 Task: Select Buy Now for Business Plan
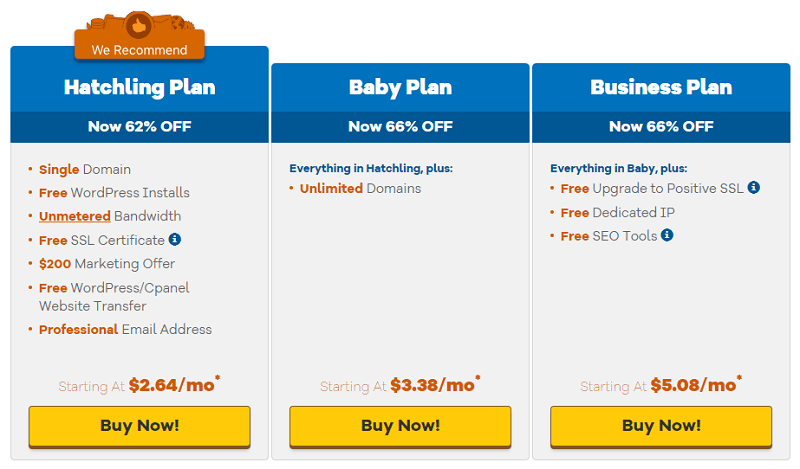click(x=661, y=427)
